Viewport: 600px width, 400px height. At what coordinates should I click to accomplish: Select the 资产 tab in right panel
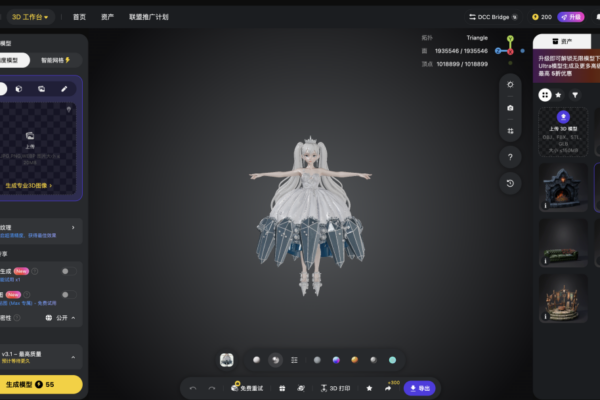[562, 41]
